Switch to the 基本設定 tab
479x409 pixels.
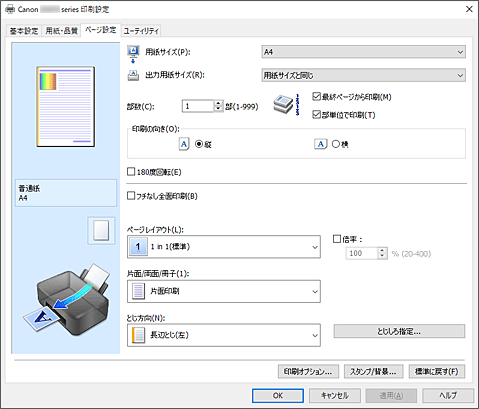[x=24, y=31]
